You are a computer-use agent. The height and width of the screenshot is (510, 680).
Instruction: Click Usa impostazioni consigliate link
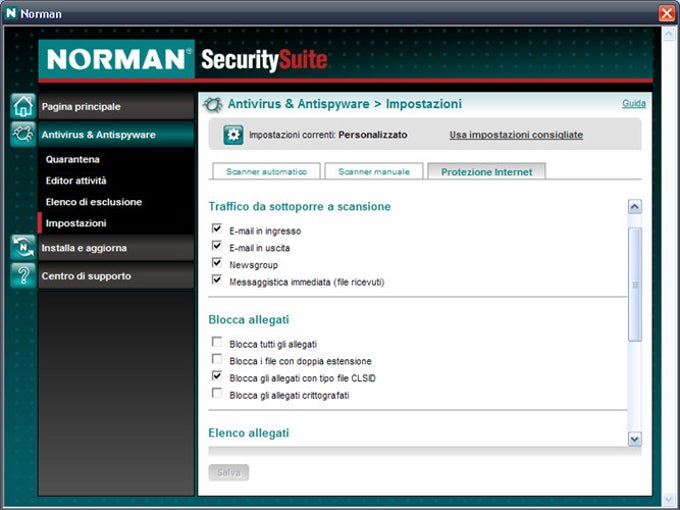click(516, 135)
